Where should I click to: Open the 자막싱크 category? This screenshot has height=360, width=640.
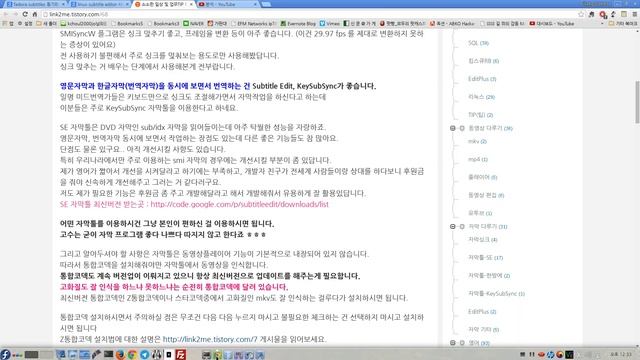pyautogui.click(x=482, y=240)
